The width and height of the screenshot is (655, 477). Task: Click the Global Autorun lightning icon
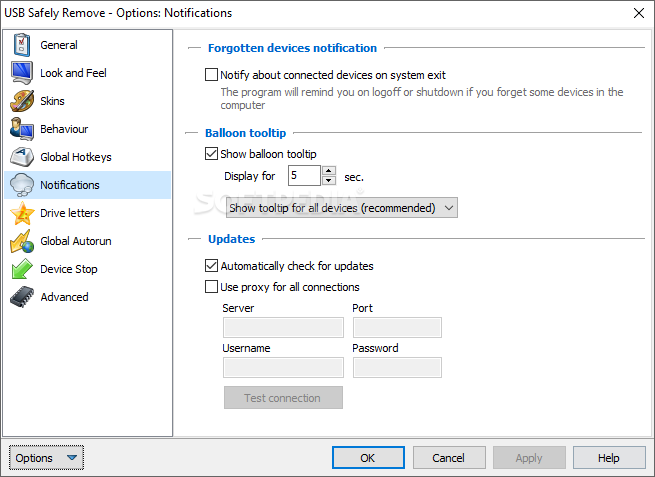22,241
